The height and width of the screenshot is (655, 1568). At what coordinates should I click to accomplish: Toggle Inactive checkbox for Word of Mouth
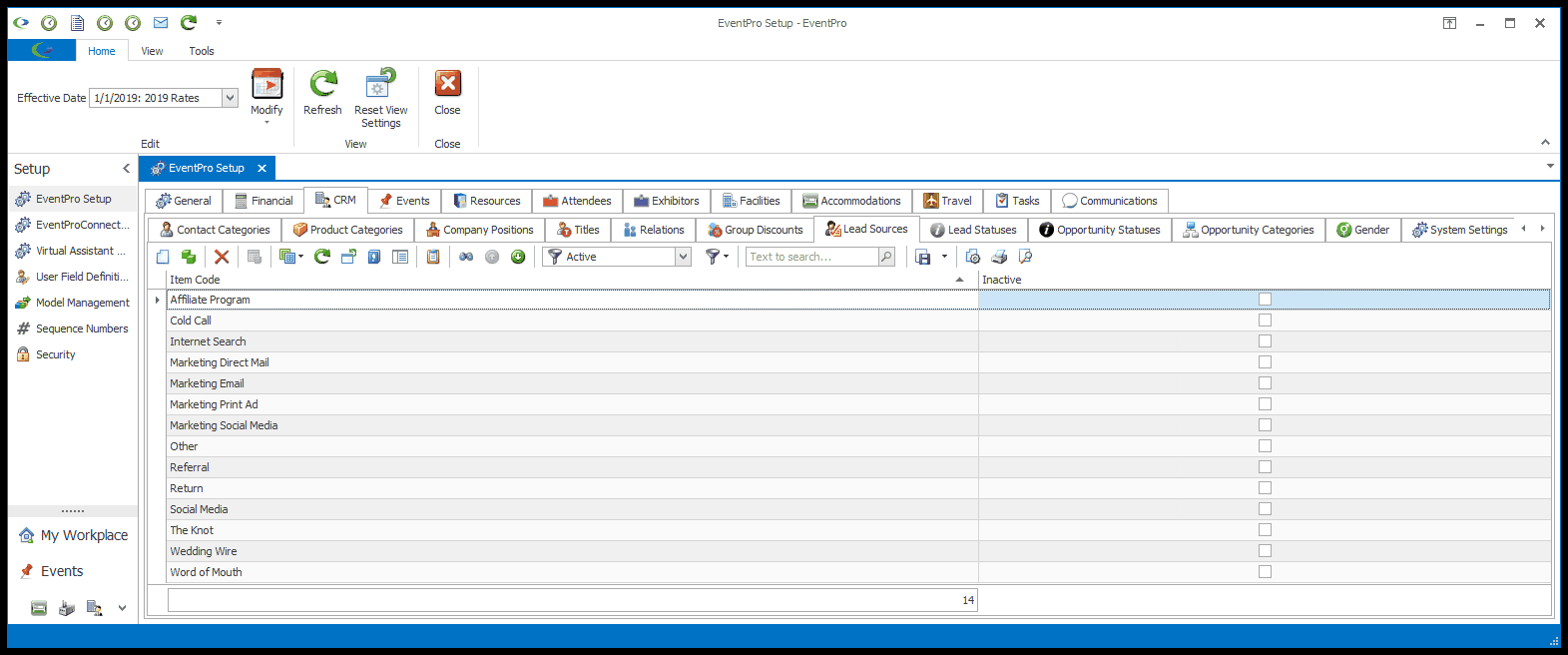click(1265, 572)
